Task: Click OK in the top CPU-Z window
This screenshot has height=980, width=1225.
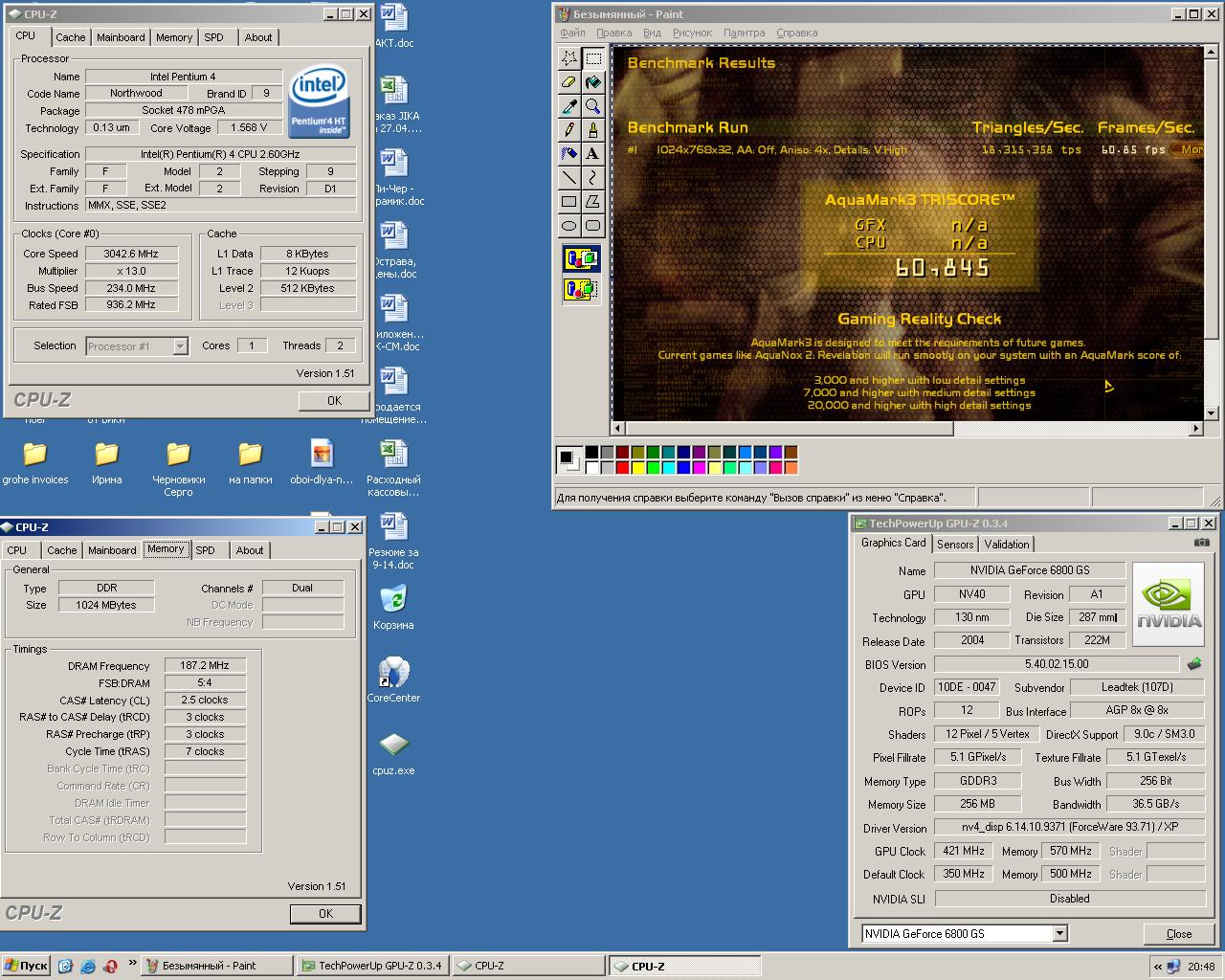Action: (334, 401)
